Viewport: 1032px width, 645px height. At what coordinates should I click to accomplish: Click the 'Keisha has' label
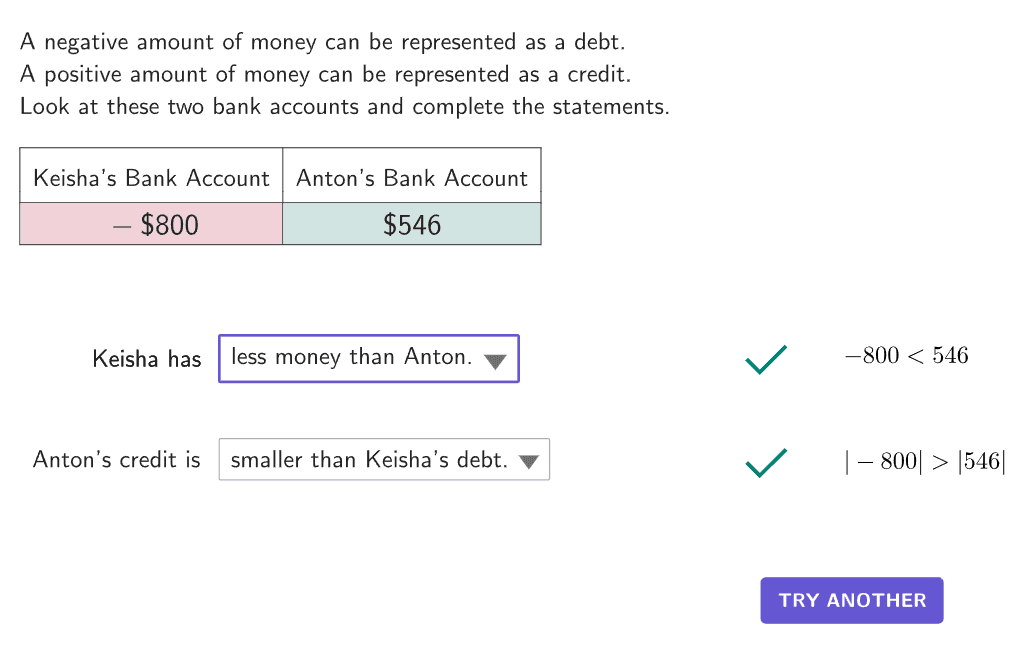147,359
